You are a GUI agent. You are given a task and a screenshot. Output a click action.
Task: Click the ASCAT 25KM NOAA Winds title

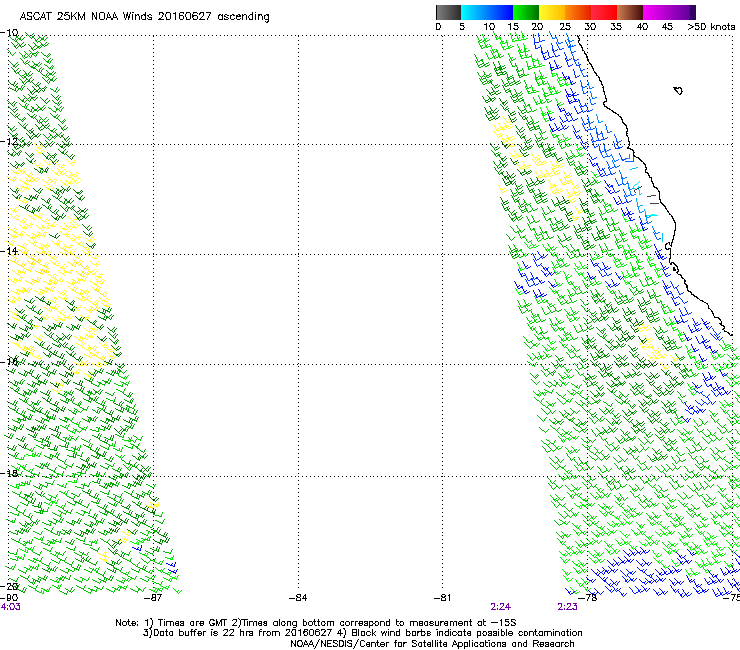[144, 17]
